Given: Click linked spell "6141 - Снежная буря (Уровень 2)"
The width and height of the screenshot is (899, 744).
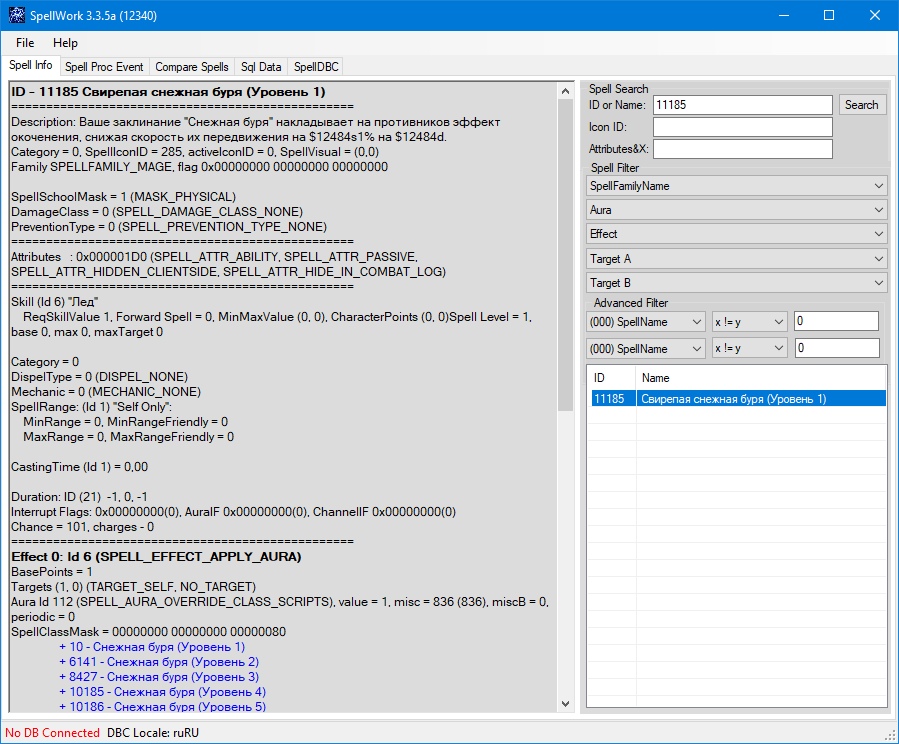Looking at the screenshot, I should pos(159,661).
